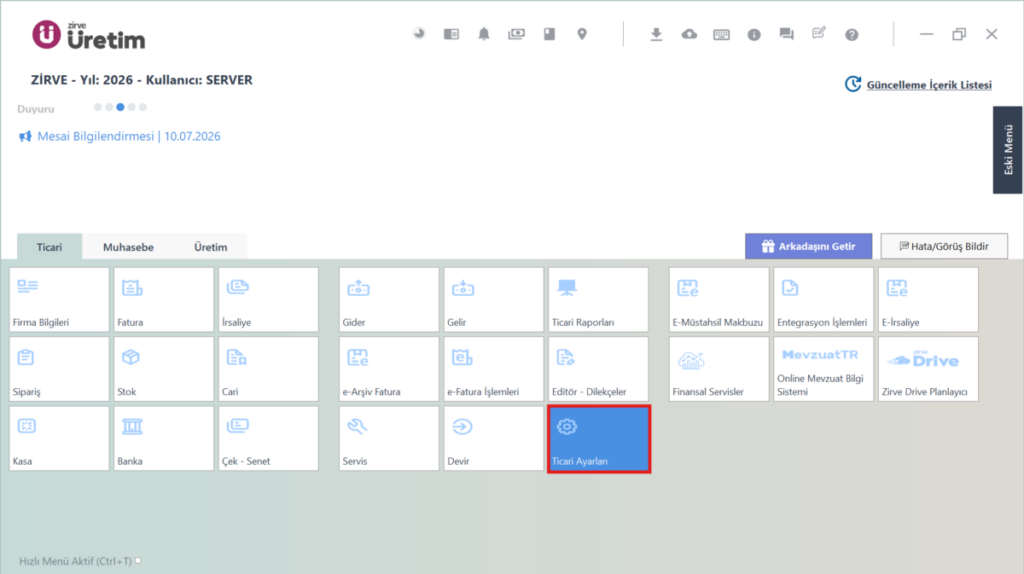Open the Çek - Senet tile

[x=268, y=438]
